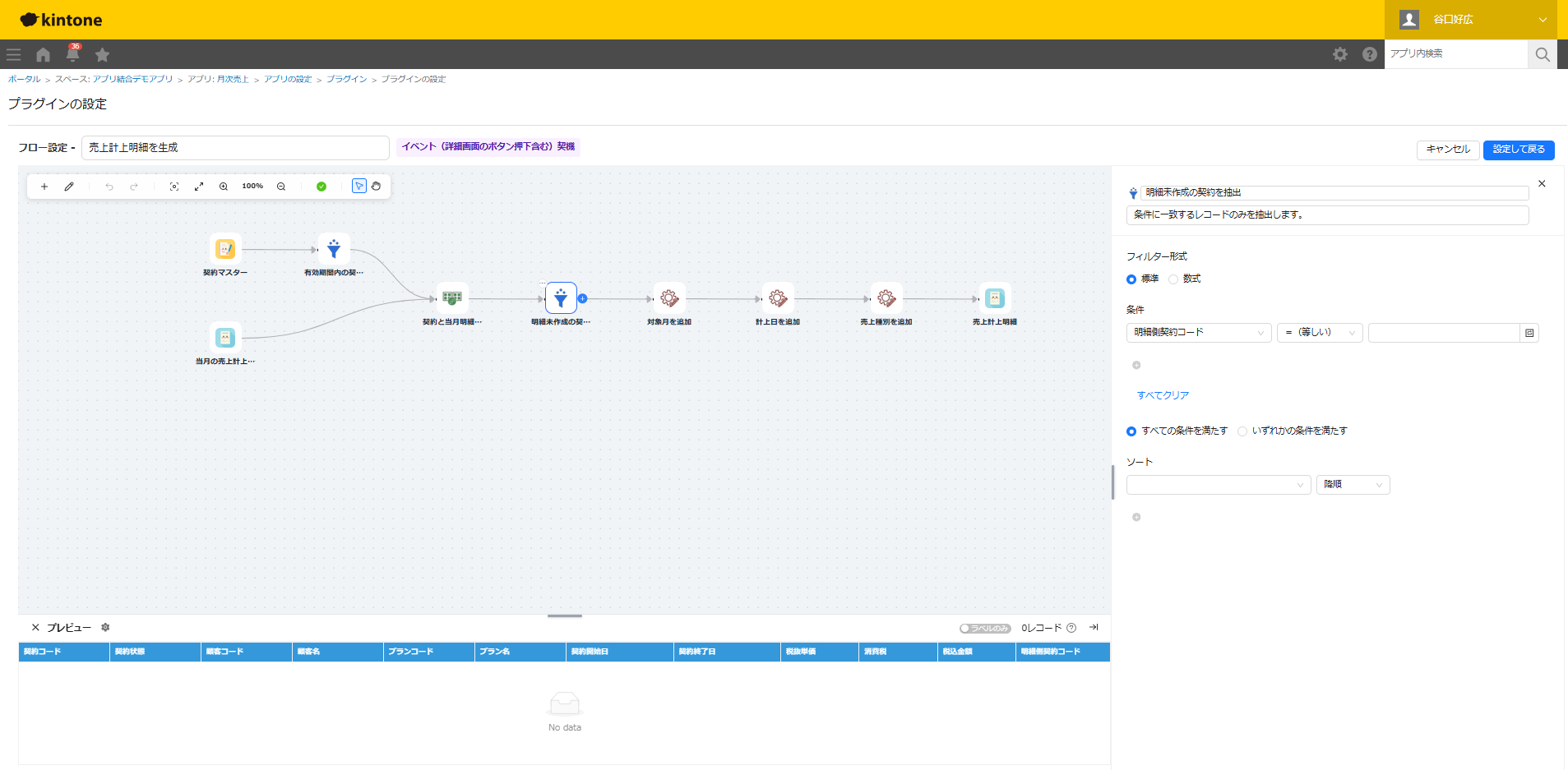This screenshot has width=1568, height=770.
Task: Select the 当月の売上計上… node
Action: pyautogui.click(x=225, y=337)
